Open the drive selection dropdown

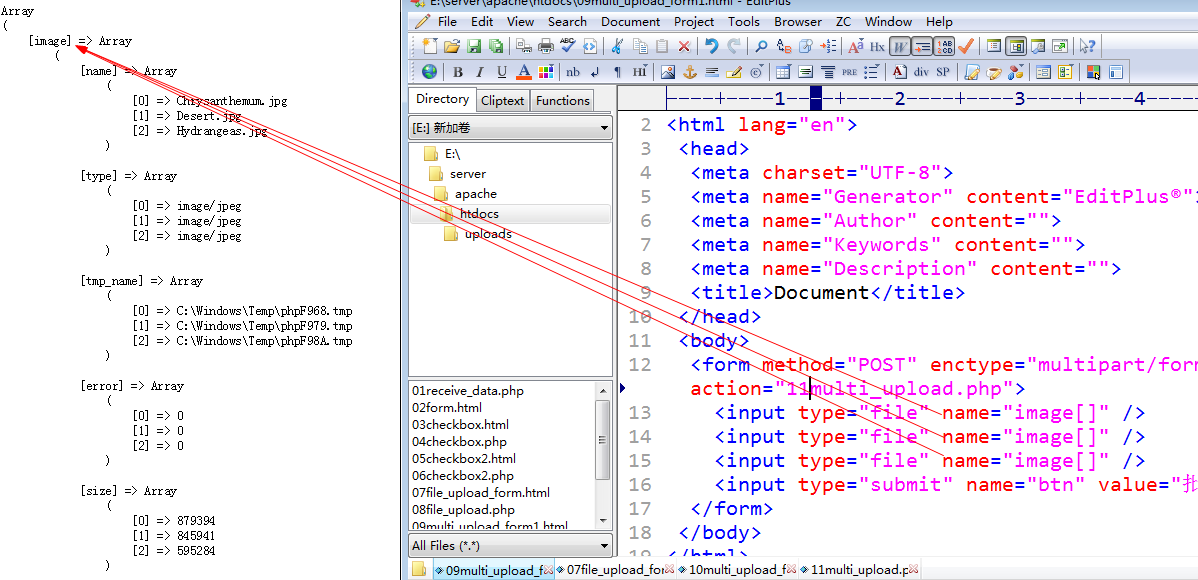point(510,128)
